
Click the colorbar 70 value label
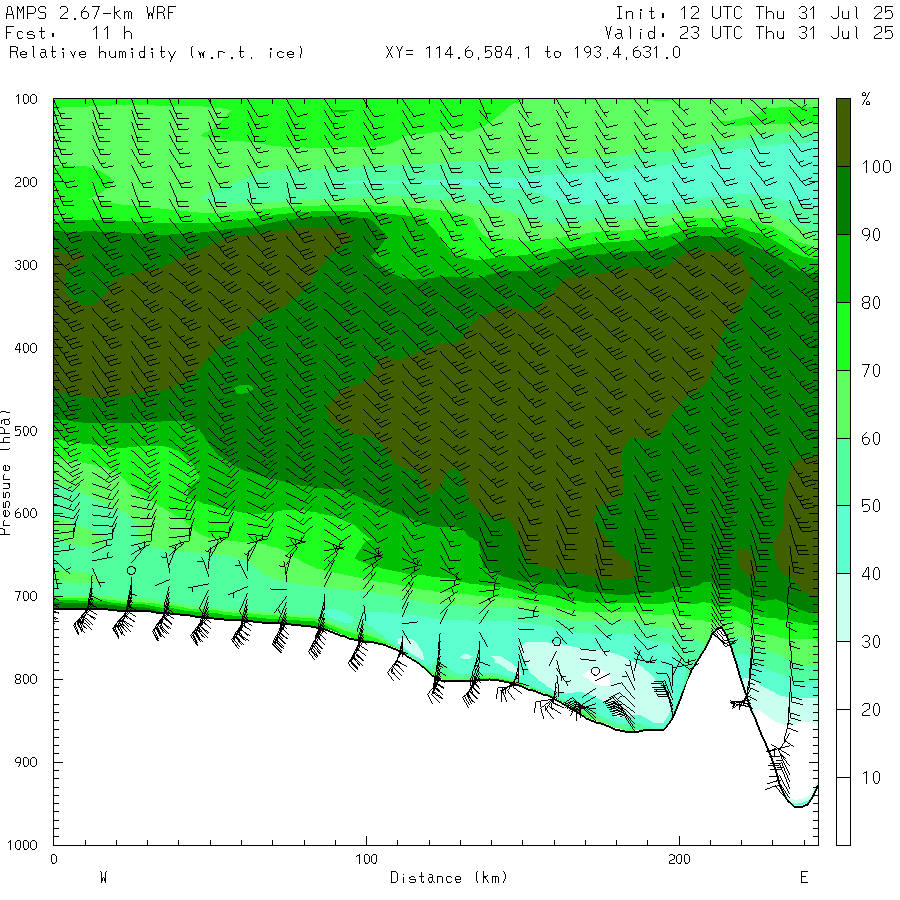[x=871, y=371]
